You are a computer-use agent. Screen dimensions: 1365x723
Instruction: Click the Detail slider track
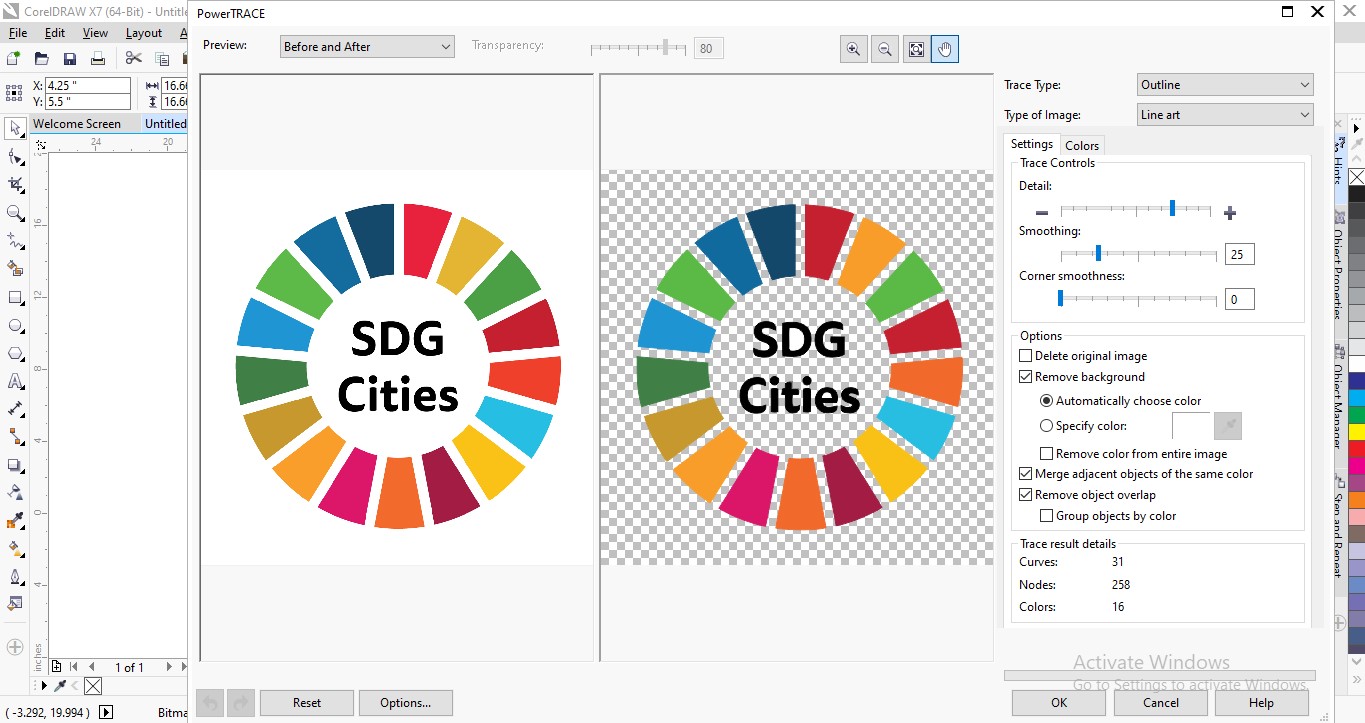coord(1136,209)
